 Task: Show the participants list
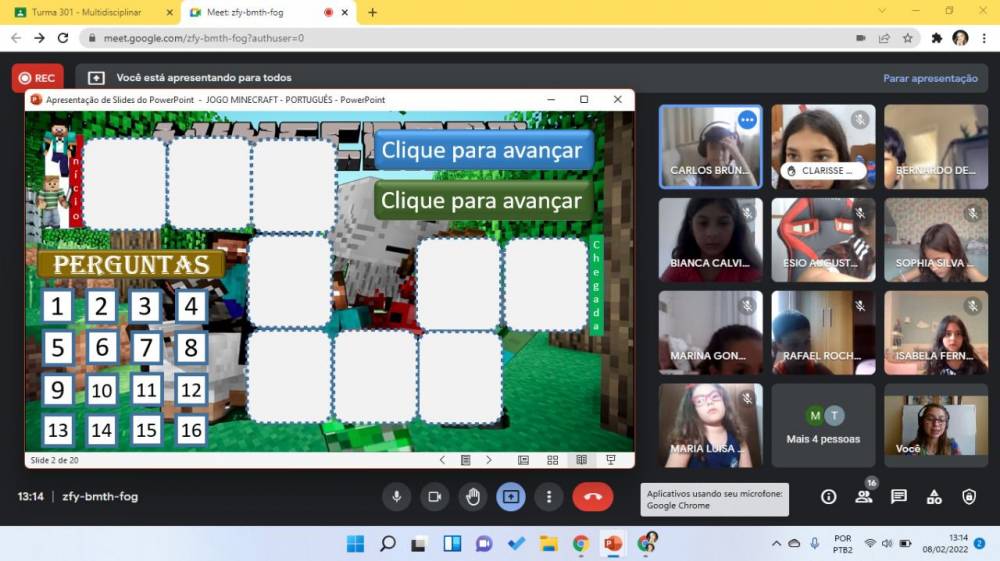click(863, 496)
